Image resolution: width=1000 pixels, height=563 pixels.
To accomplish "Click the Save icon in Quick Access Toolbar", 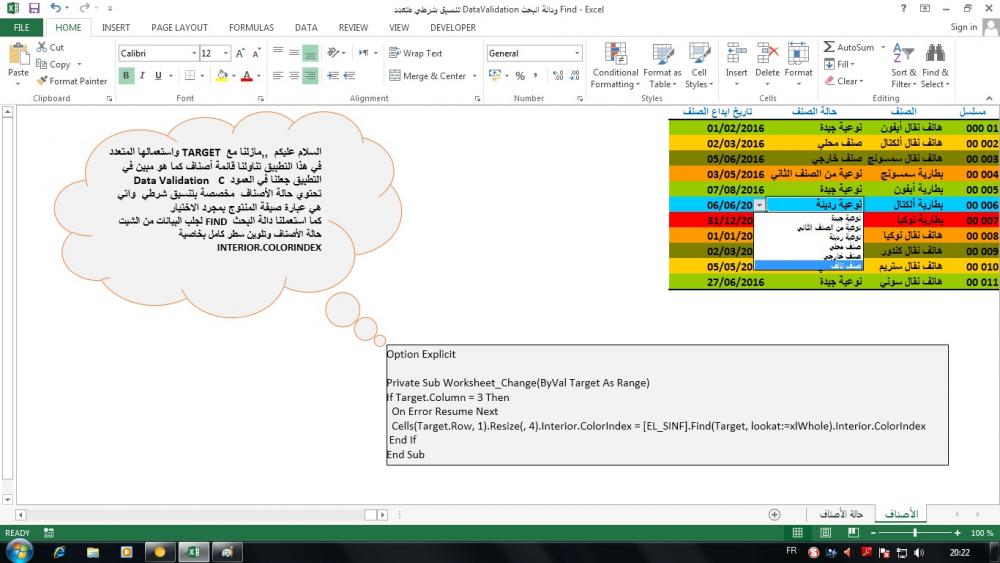I will (34, 8).
